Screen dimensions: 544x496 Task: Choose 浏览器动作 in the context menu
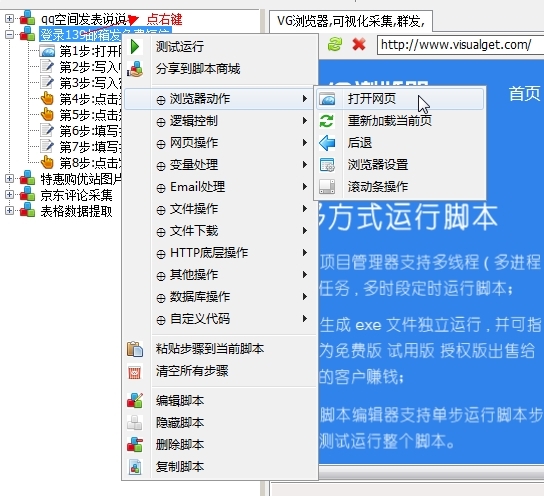(220, 99)
